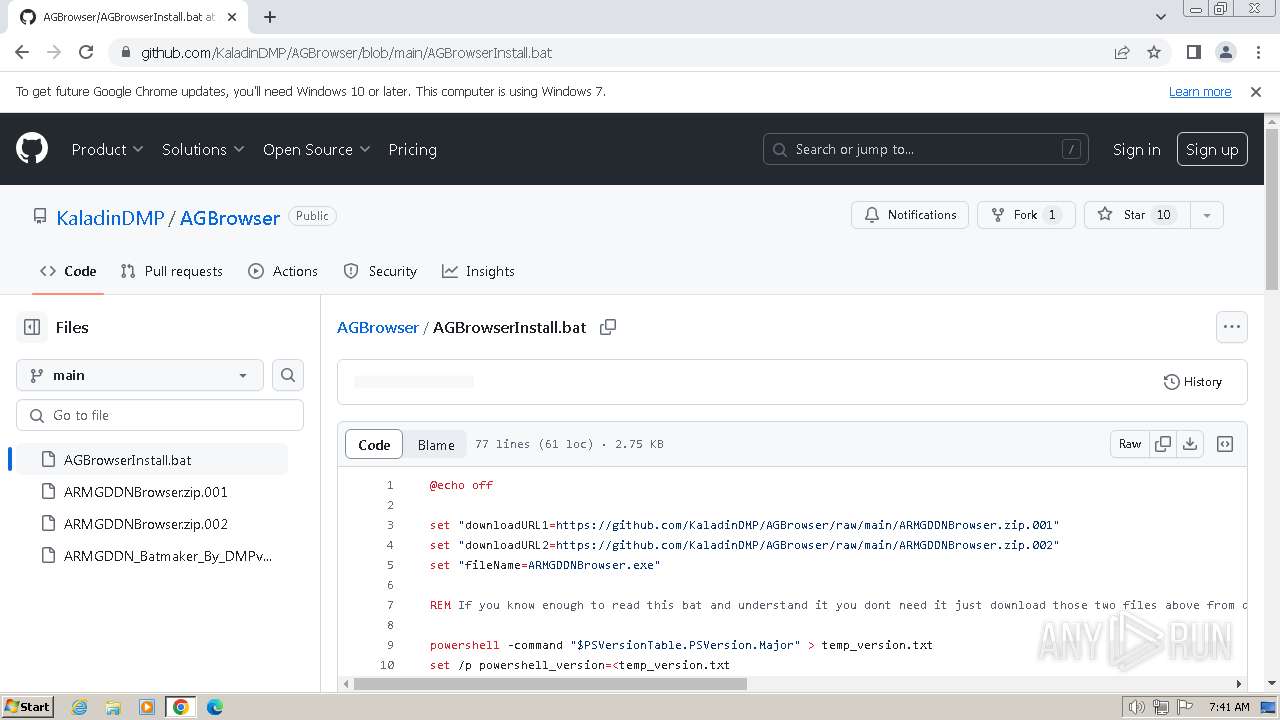Share this page icon in address bar

(1122, 52)
